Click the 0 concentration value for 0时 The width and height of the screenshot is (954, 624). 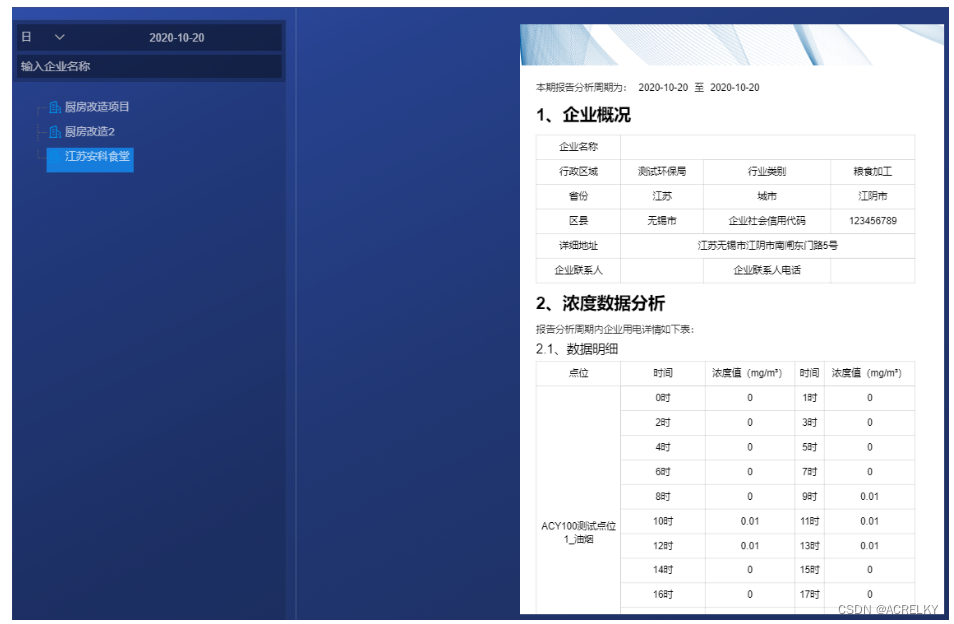750,398
